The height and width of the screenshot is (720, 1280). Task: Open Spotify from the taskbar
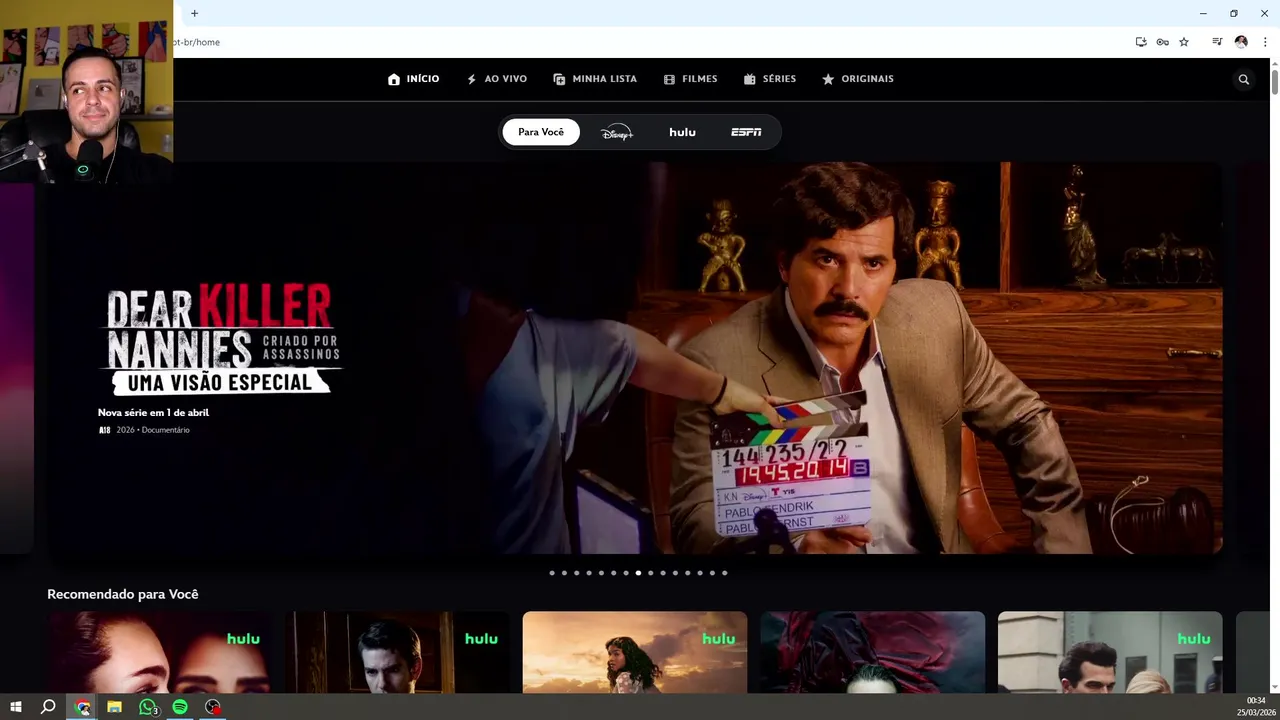[180, 707]
